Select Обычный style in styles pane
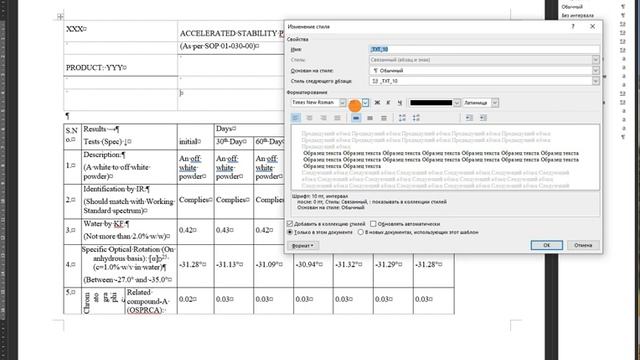Viewport: 640px width, 360px height. (572, 7)
